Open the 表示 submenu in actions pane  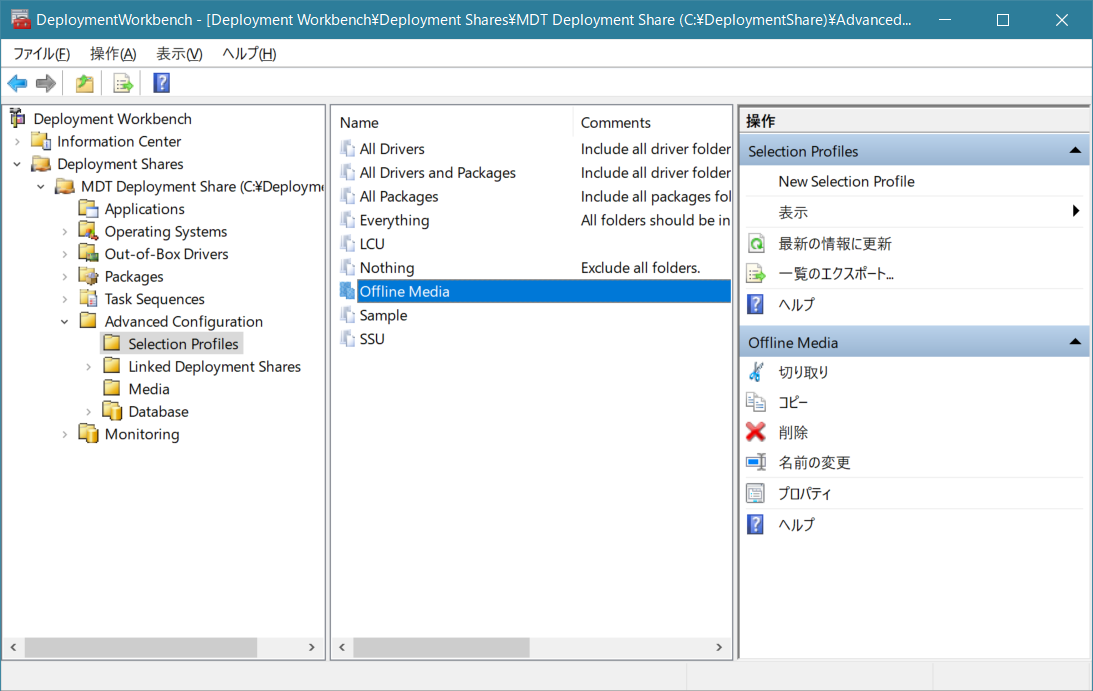pyautogui.click(x=914, y=212)
